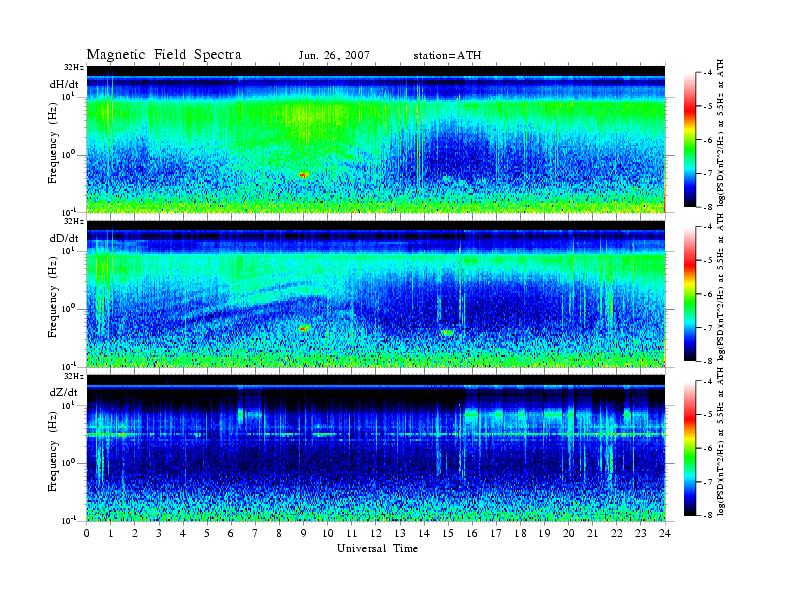This screenshot has height=612, width=792.
Task: Click the Frequency (Hz) label of dZ/dt panel
Action: pos(53,450)
